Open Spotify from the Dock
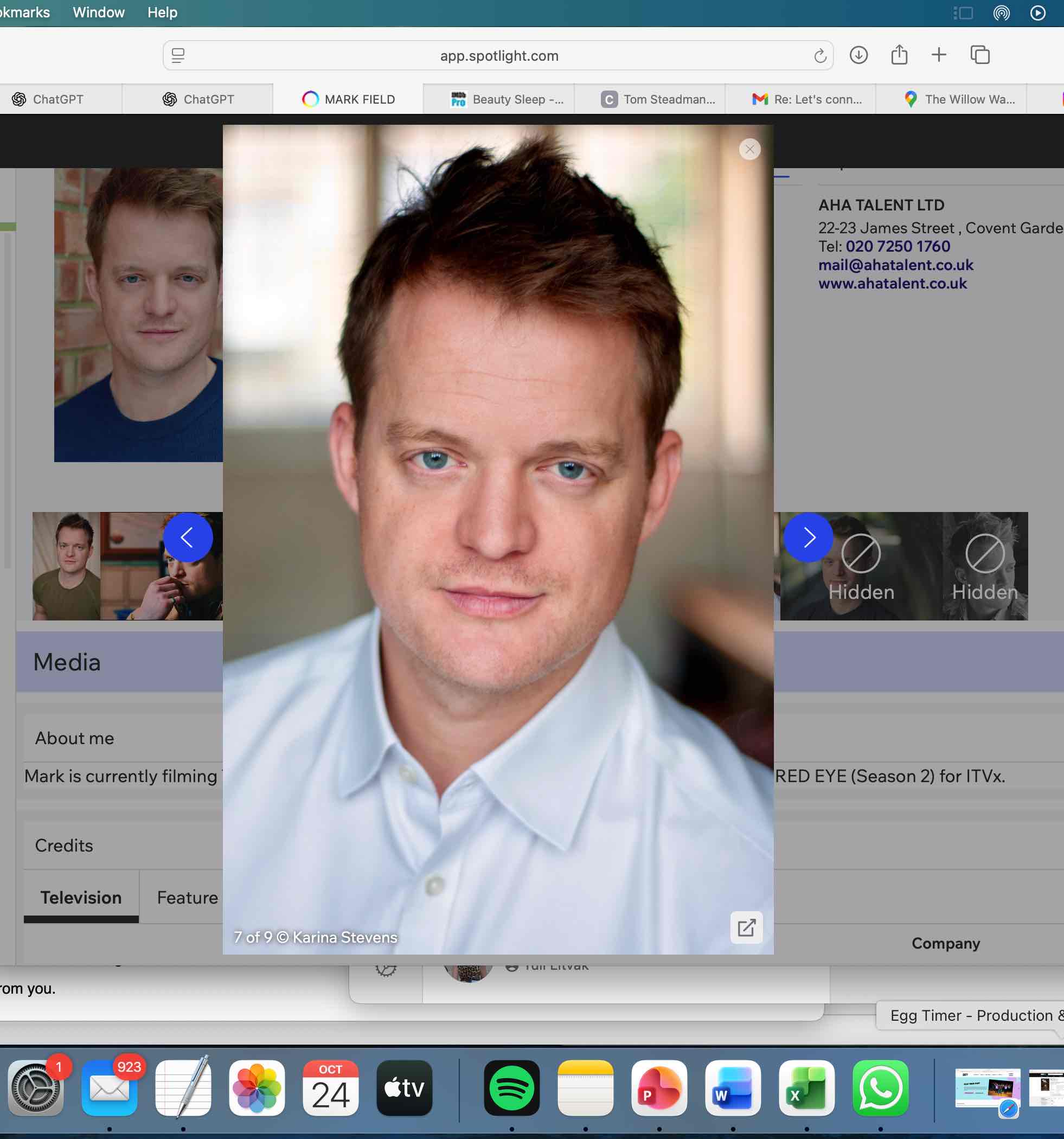The width and height of the screenshot is (1064, 1139). [511, 1087]
